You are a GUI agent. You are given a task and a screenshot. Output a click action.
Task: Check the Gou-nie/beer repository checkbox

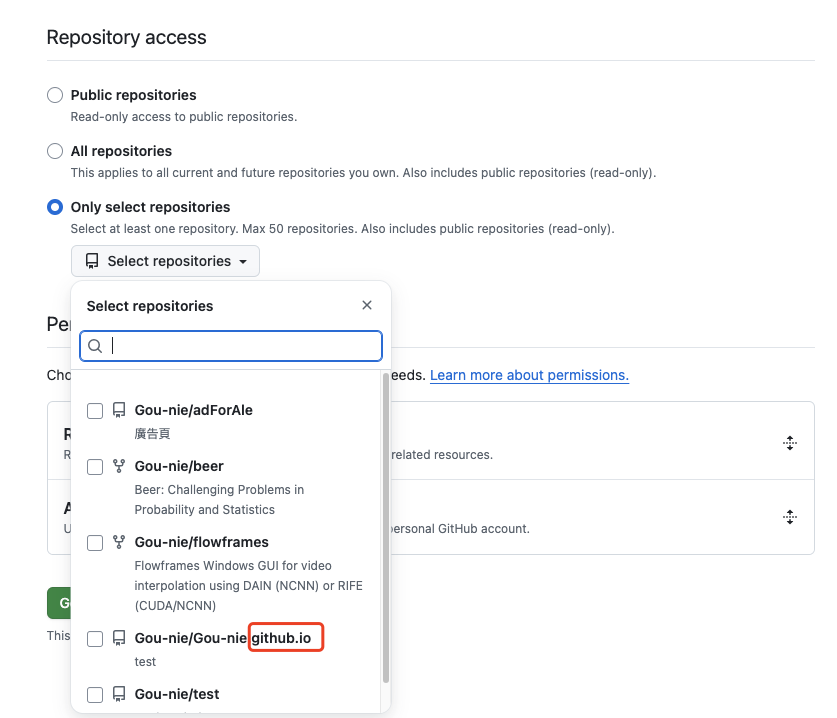(95, 467)
